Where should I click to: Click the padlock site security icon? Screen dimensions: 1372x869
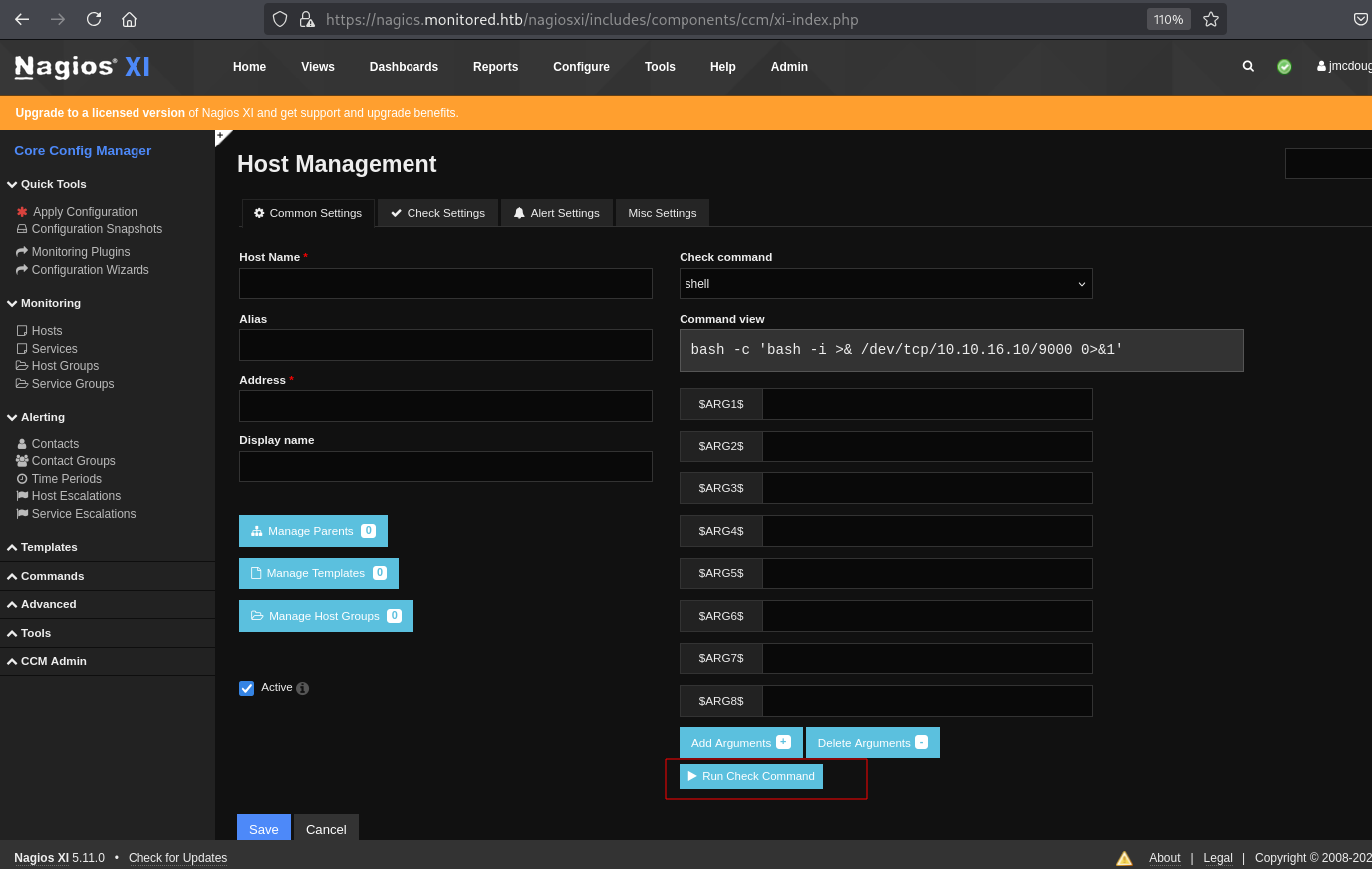[307, 19]
